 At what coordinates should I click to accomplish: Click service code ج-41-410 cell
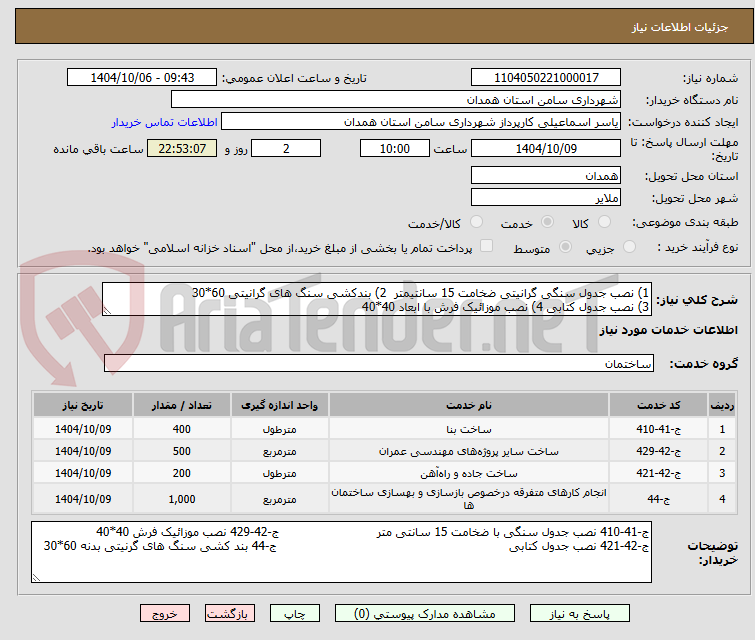[658, 429]
